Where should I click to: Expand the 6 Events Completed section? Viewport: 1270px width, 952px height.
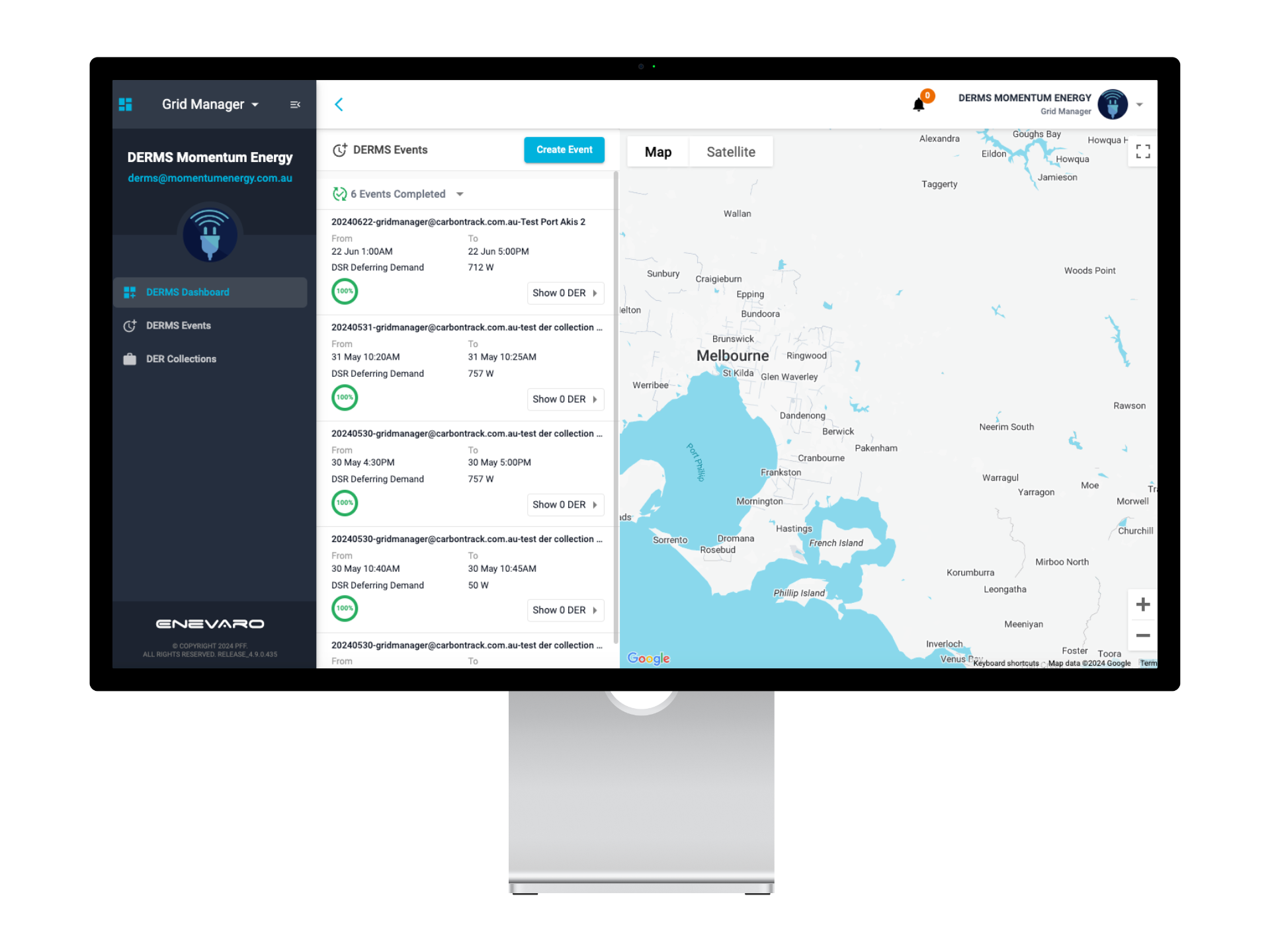(460, 194)
